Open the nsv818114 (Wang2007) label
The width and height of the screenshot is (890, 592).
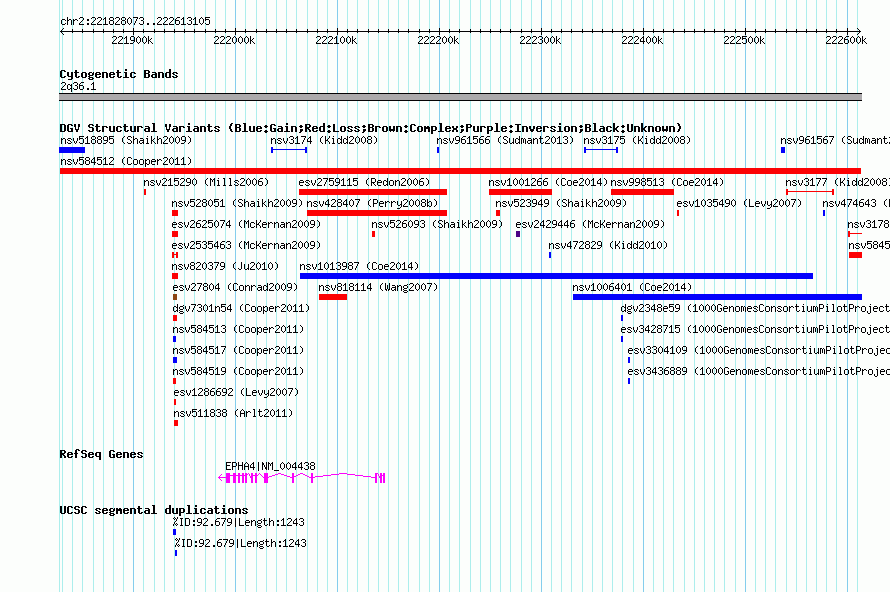pos(378,287)
